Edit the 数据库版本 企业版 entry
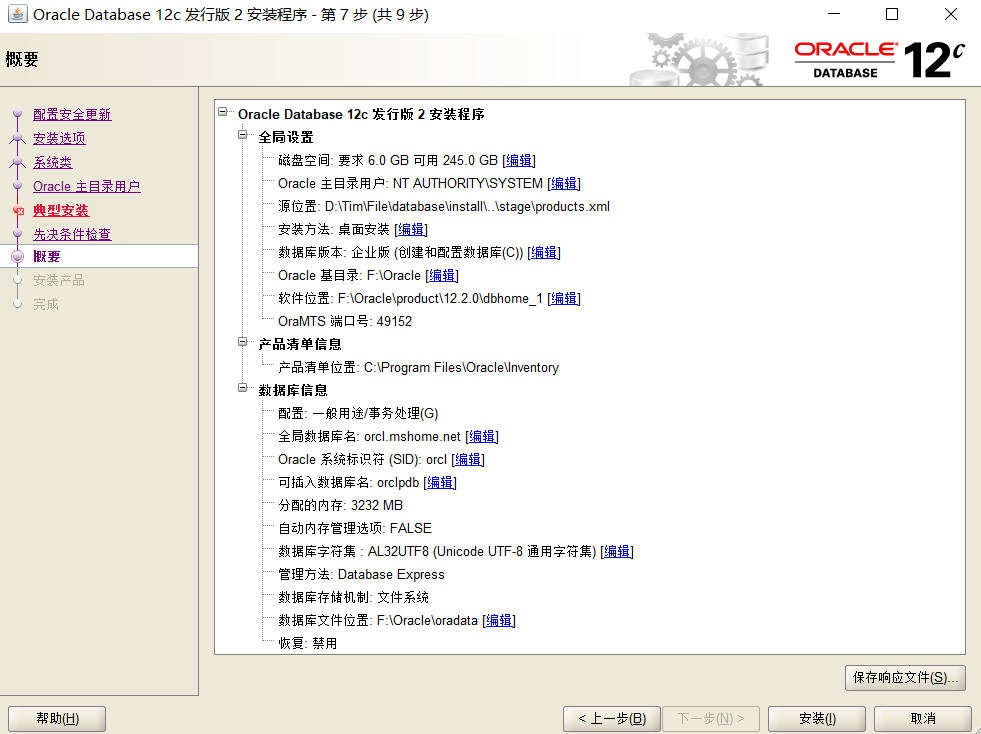This screenshot has width=981, height=734. click(x=544, y=252)
